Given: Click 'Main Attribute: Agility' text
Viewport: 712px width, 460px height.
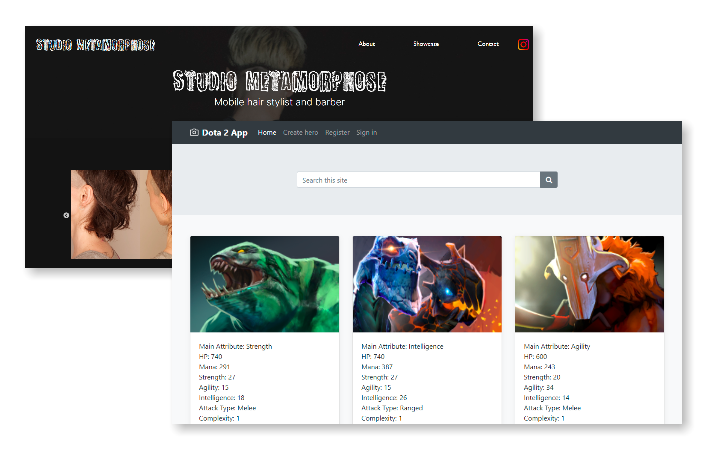Looking at the screenshot, I should click(557, 346).
